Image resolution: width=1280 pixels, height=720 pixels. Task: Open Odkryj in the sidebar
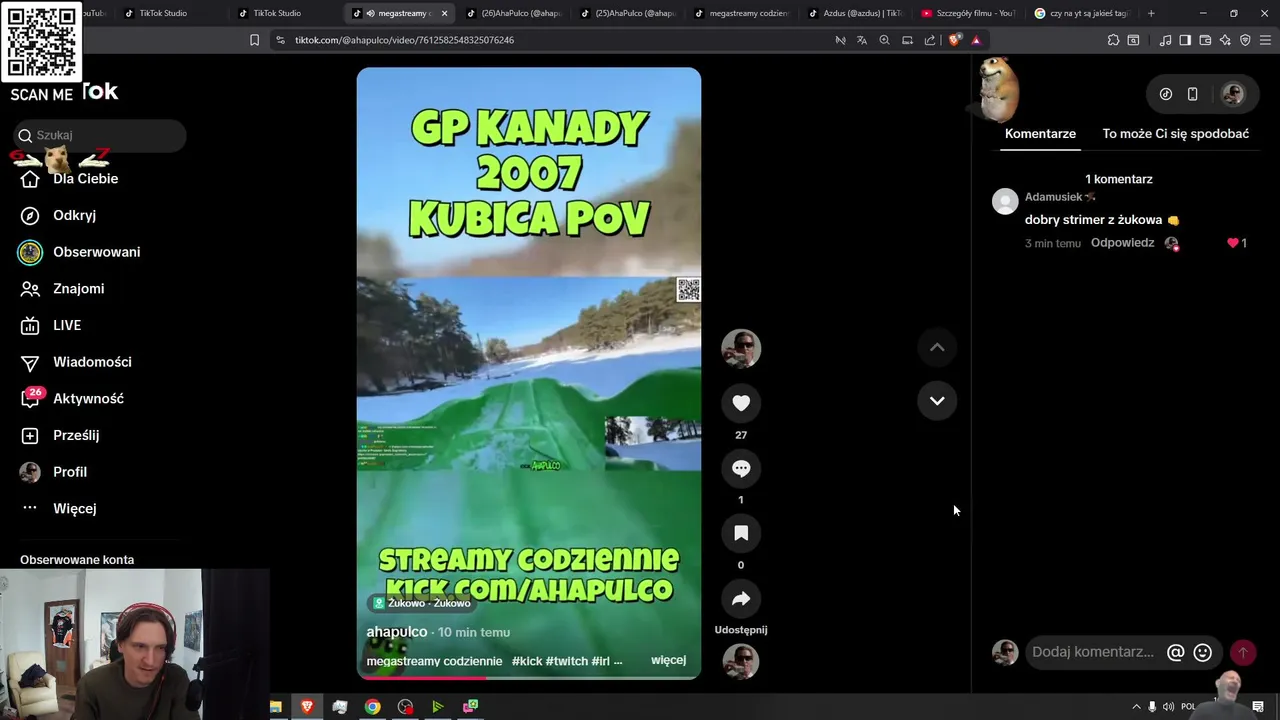(x=74, y=215)
